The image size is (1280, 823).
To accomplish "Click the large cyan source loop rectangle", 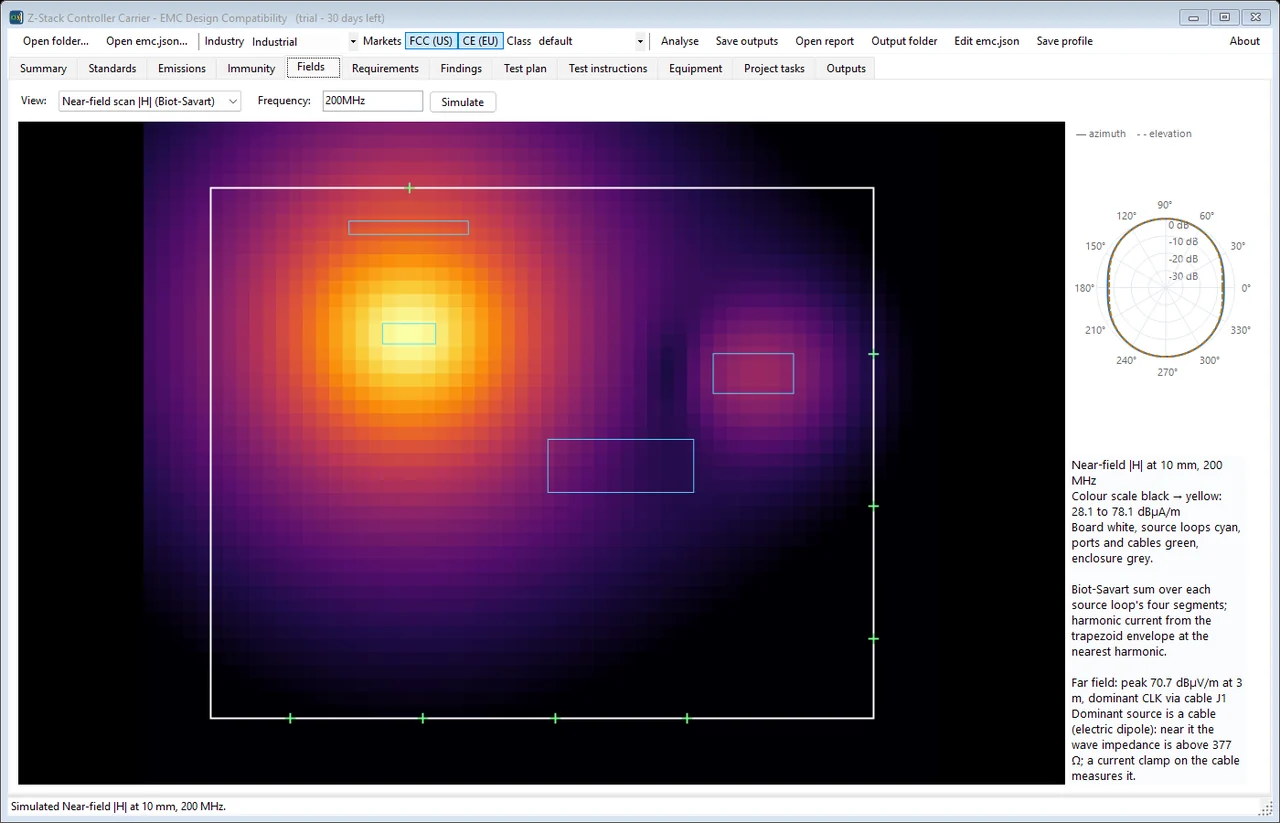I will 621,466.
